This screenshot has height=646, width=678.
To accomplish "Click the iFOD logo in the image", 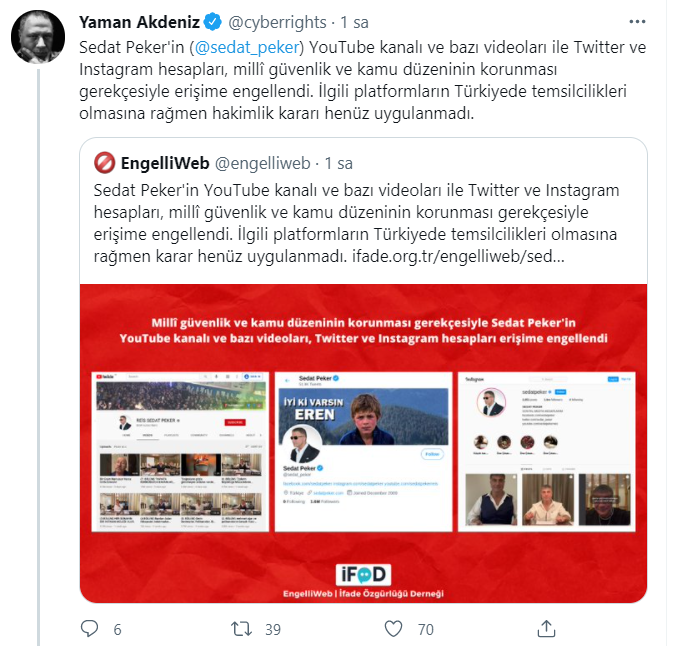I will coord(363,574).
